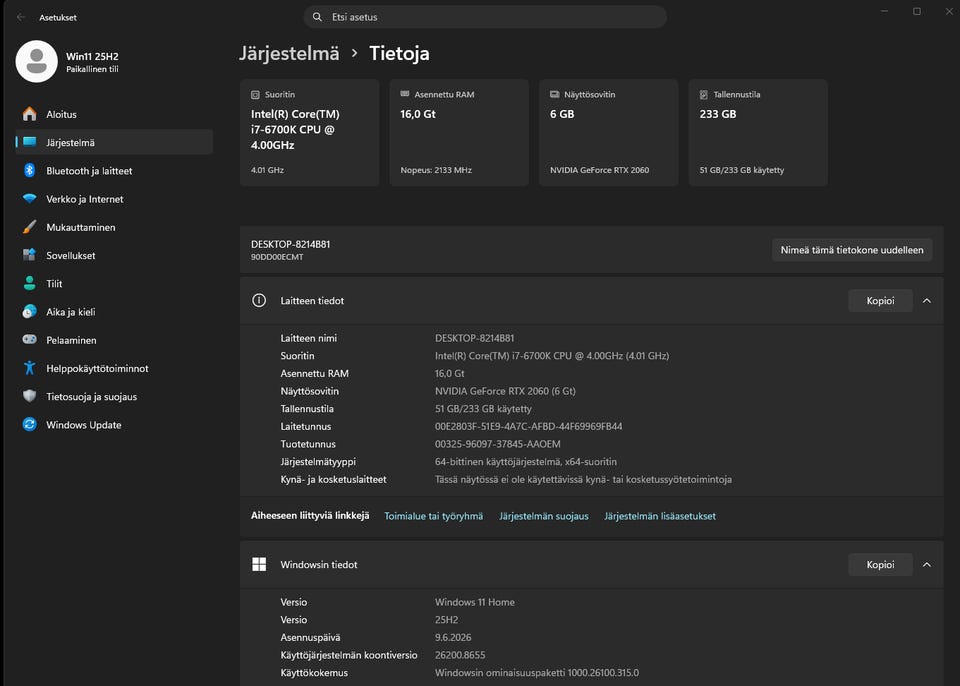Click the Suoritin processor card icon
960x686 pixels.
click(255, 95)
